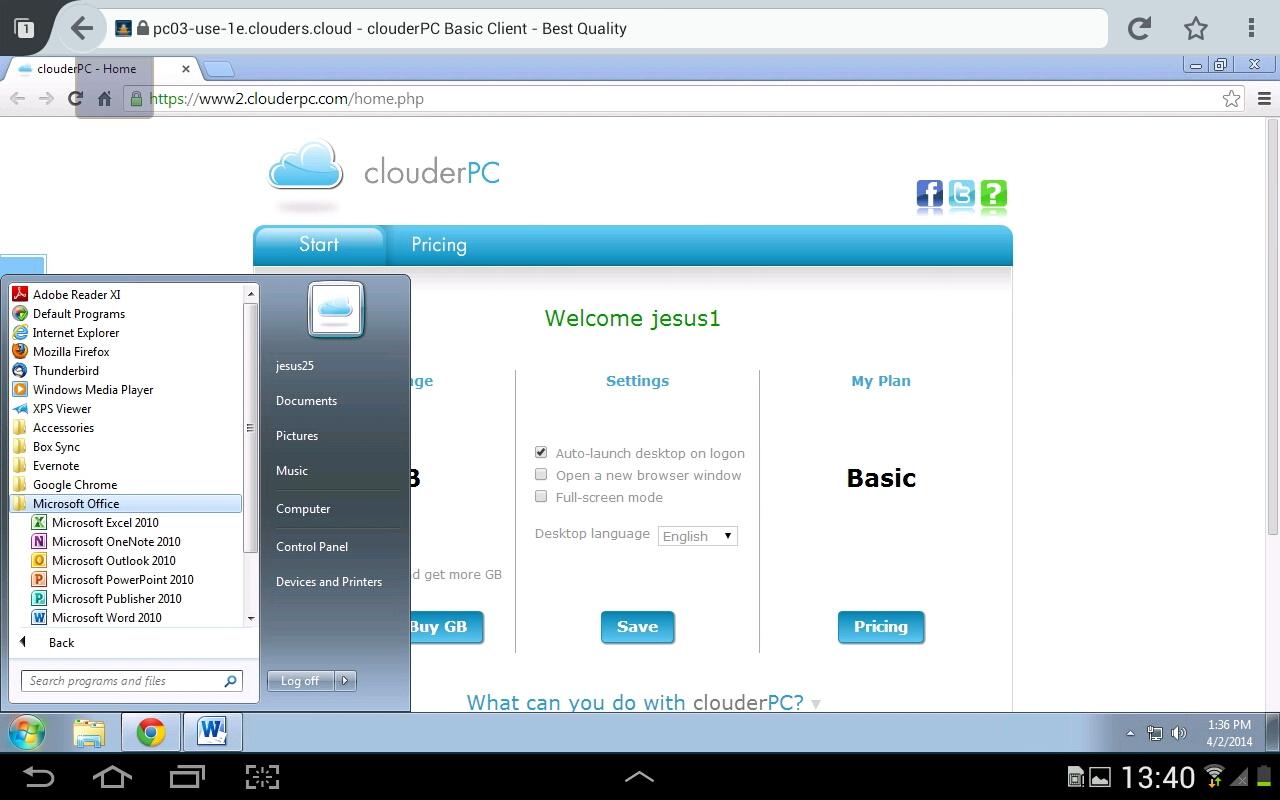
Task: Open Microsoft Excel 2010 from the Start menu
Action: click(105, 522)
